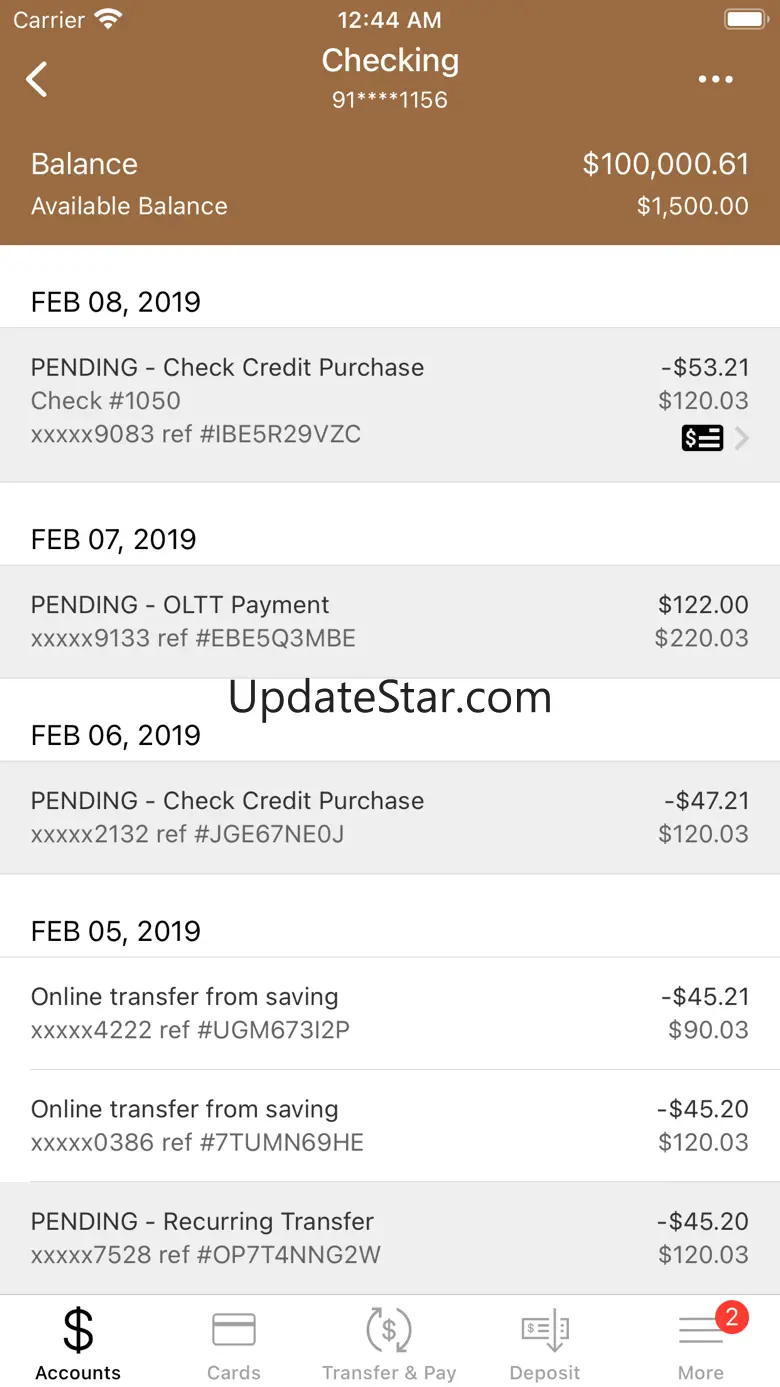Tap the Accounts dollar sign icon
This screenshot has height=1387, width=780.
[78, 1331]
